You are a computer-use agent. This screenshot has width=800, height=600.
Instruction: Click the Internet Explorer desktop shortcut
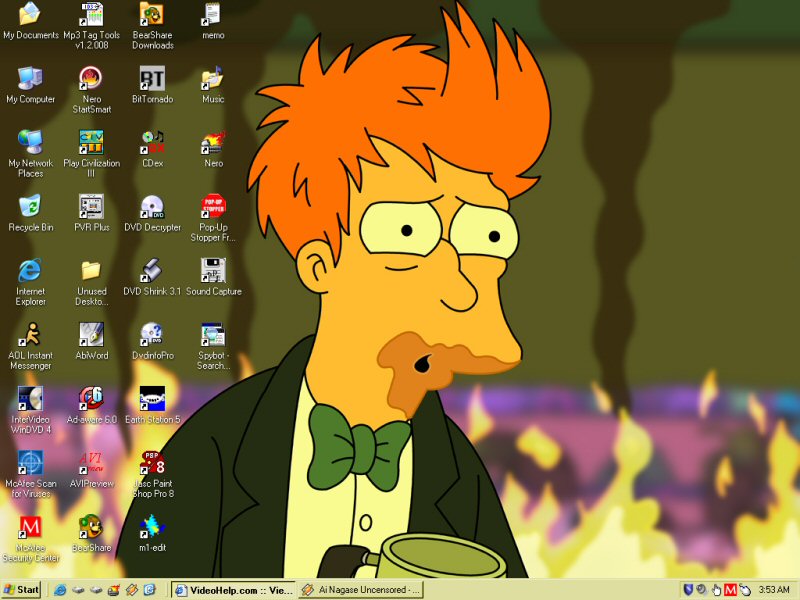(x=30, y=282)
